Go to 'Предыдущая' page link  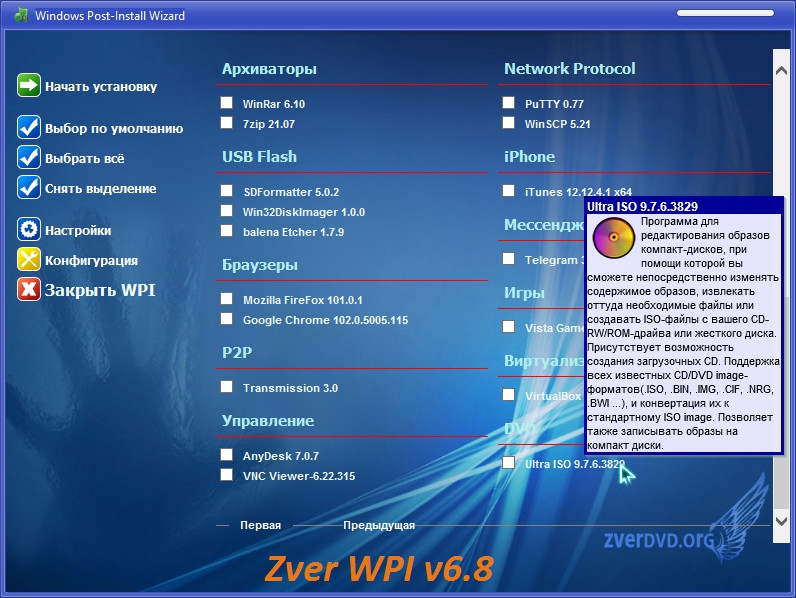379,525
